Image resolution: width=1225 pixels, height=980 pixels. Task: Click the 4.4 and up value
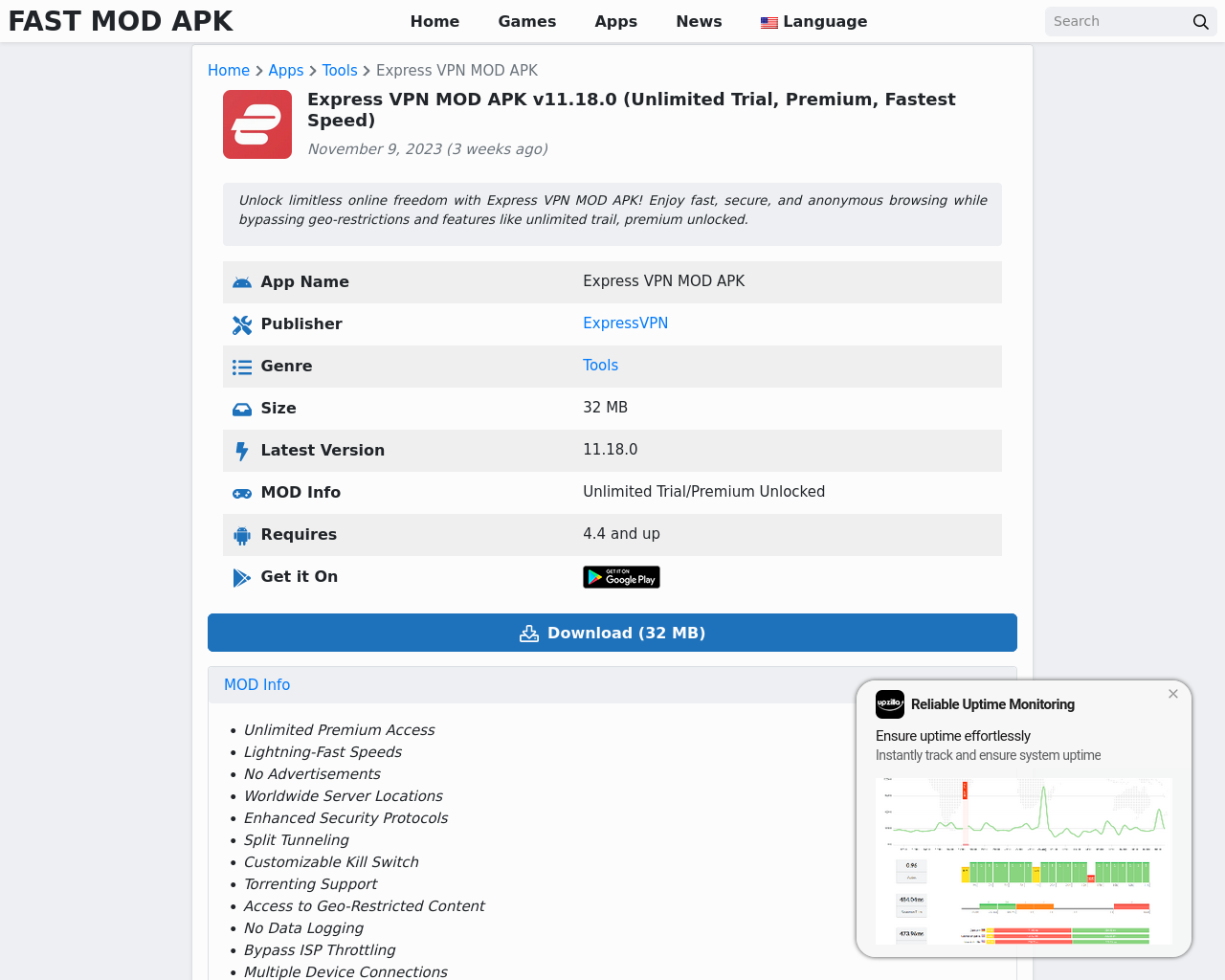coord(622,534)
